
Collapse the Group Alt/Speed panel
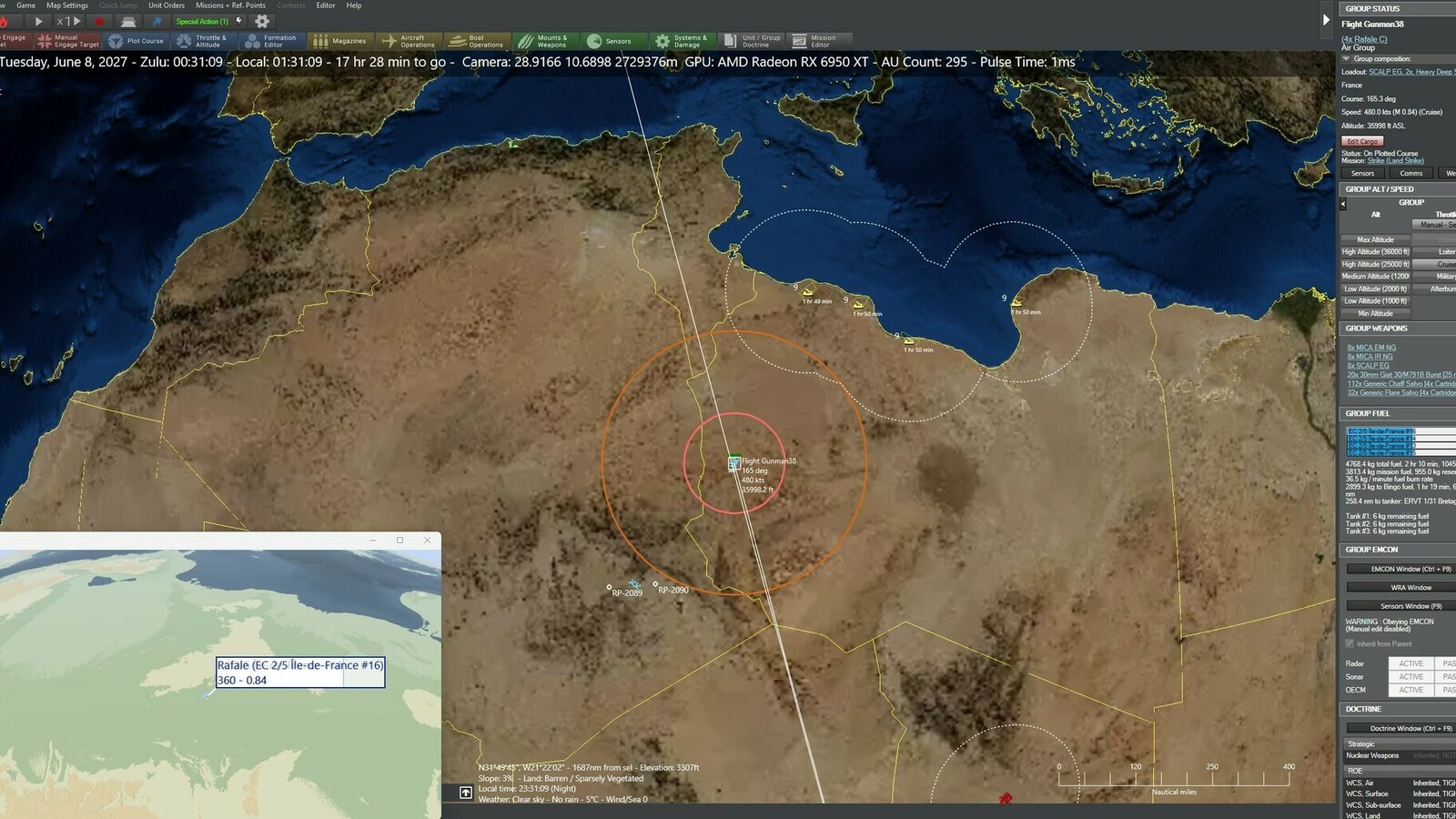tap(1344, 204)
